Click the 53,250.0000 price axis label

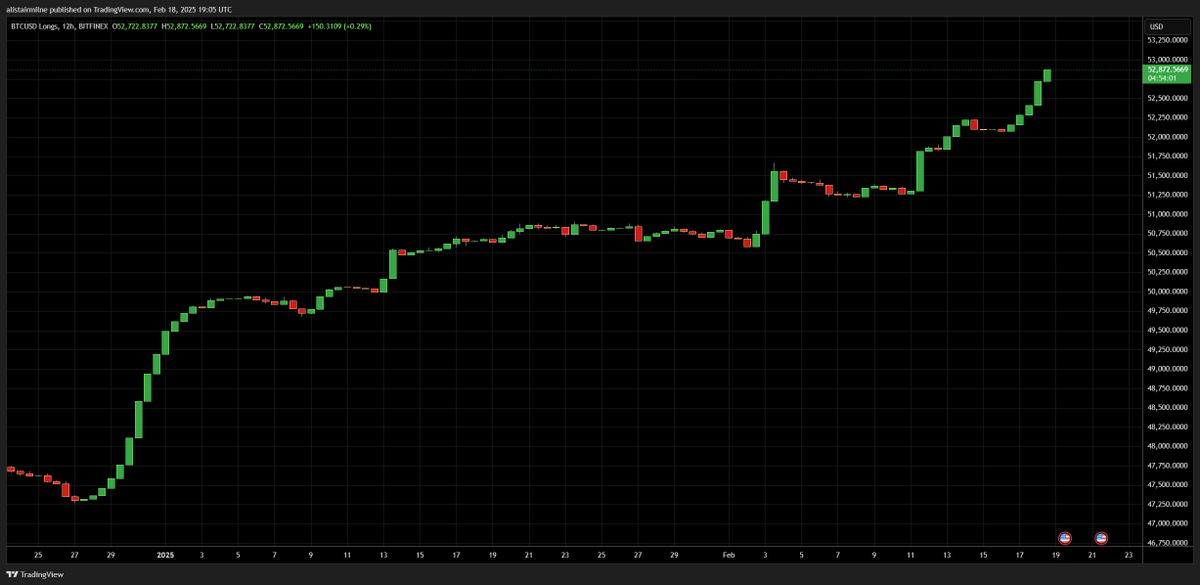click(1168, 41)
